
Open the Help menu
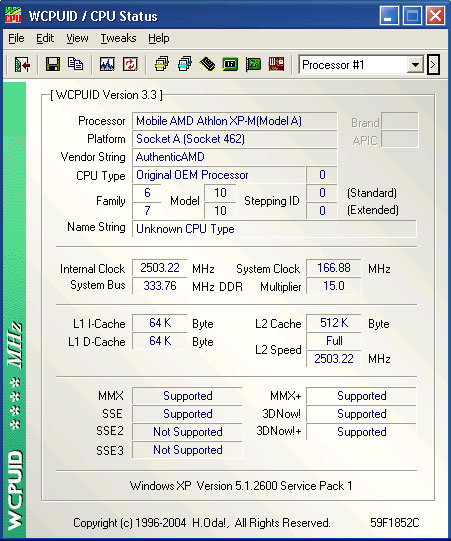coord(159,38)
